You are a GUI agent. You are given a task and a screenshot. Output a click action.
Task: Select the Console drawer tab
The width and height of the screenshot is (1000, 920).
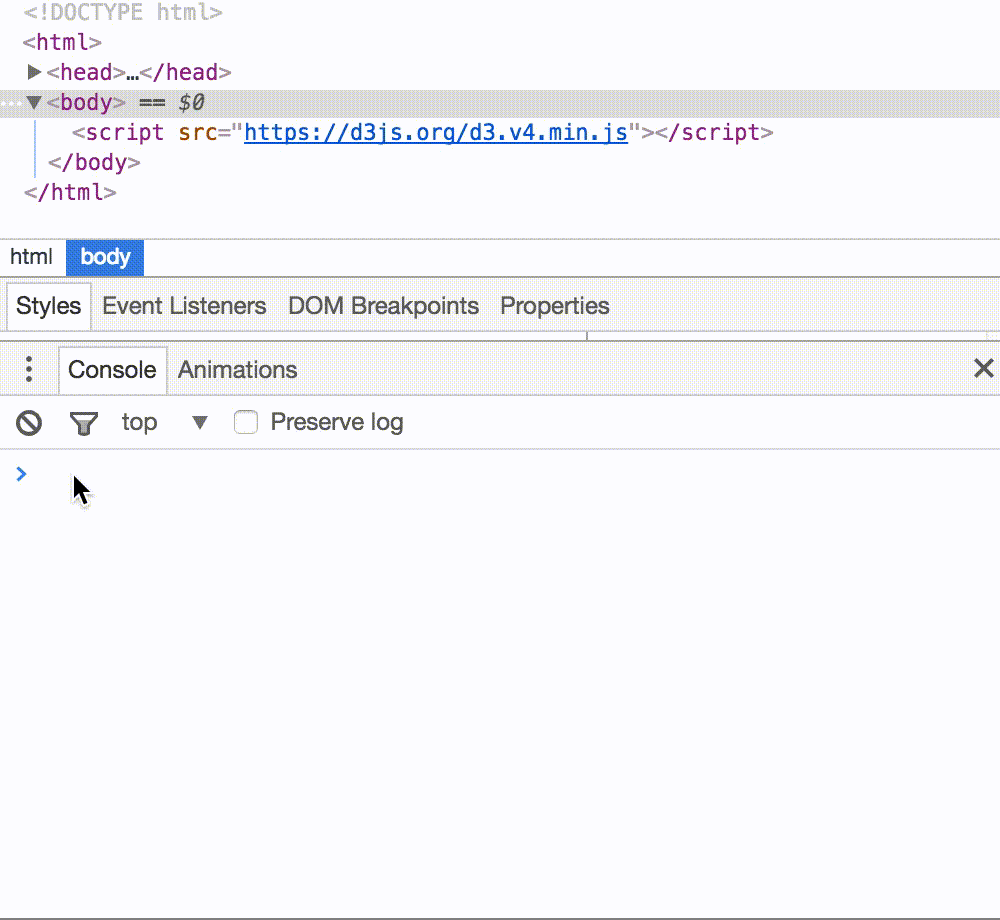112,370
